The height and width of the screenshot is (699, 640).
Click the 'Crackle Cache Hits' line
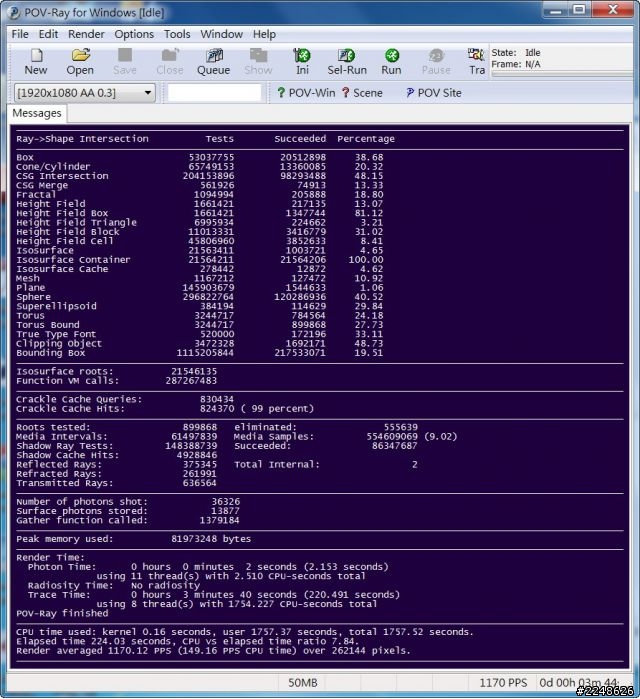tap(165, 409)
